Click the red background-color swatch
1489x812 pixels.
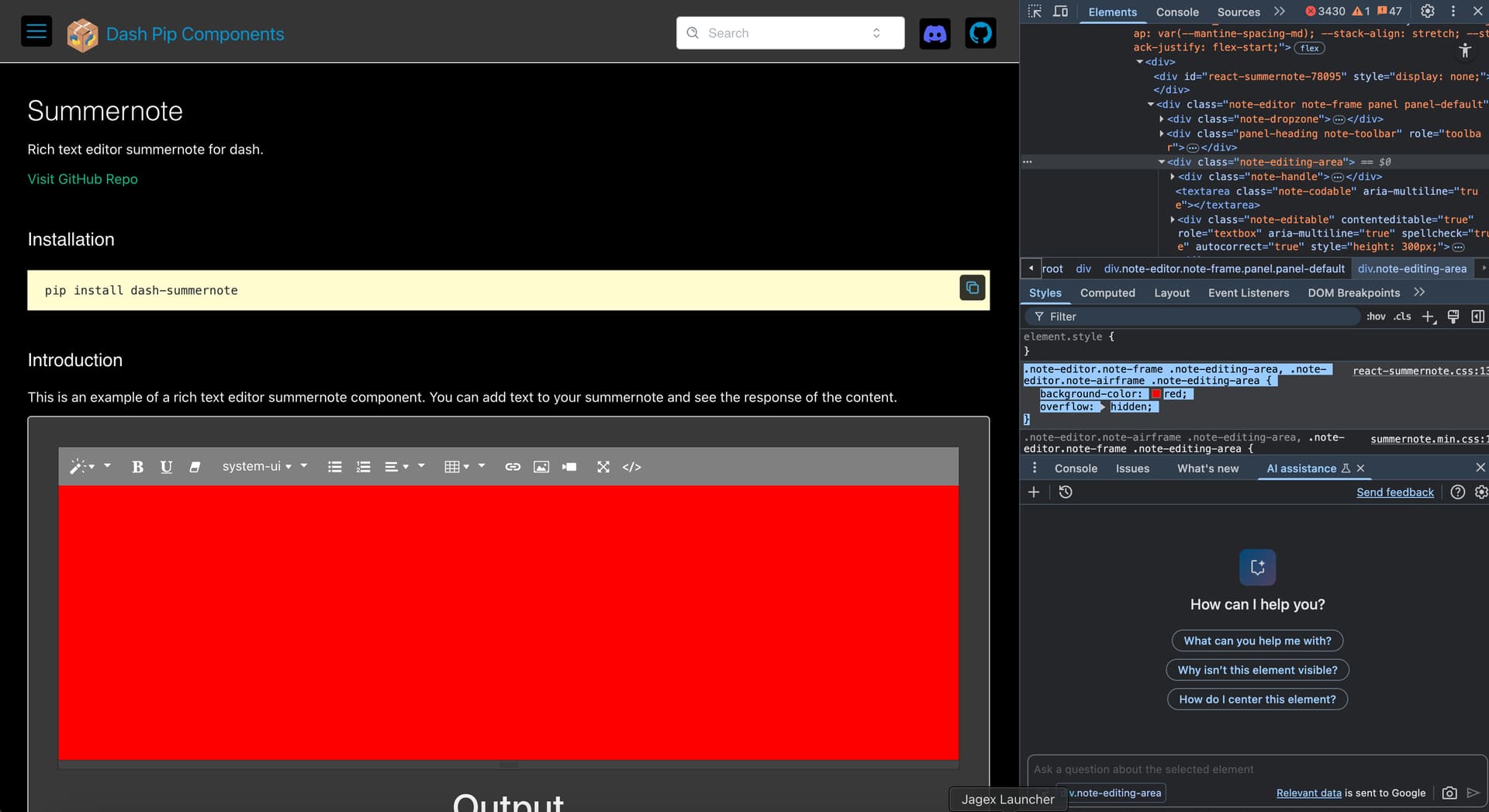coord(1156,394)
